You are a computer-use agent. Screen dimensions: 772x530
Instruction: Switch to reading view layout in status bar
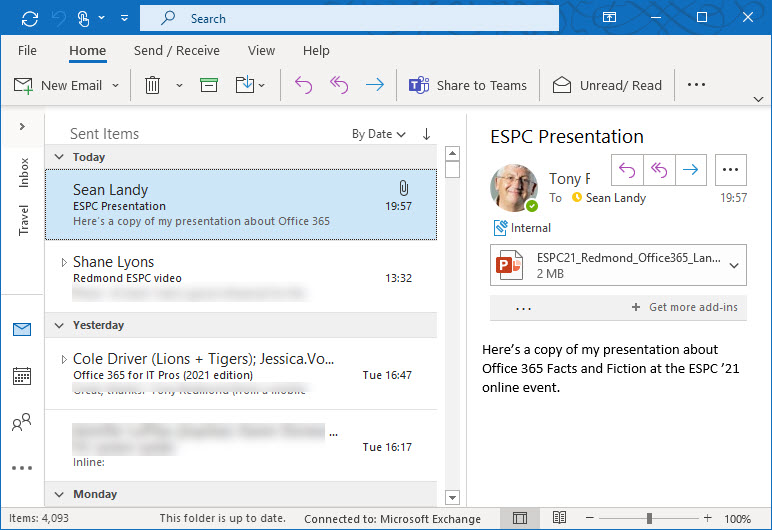pos(553,519)
